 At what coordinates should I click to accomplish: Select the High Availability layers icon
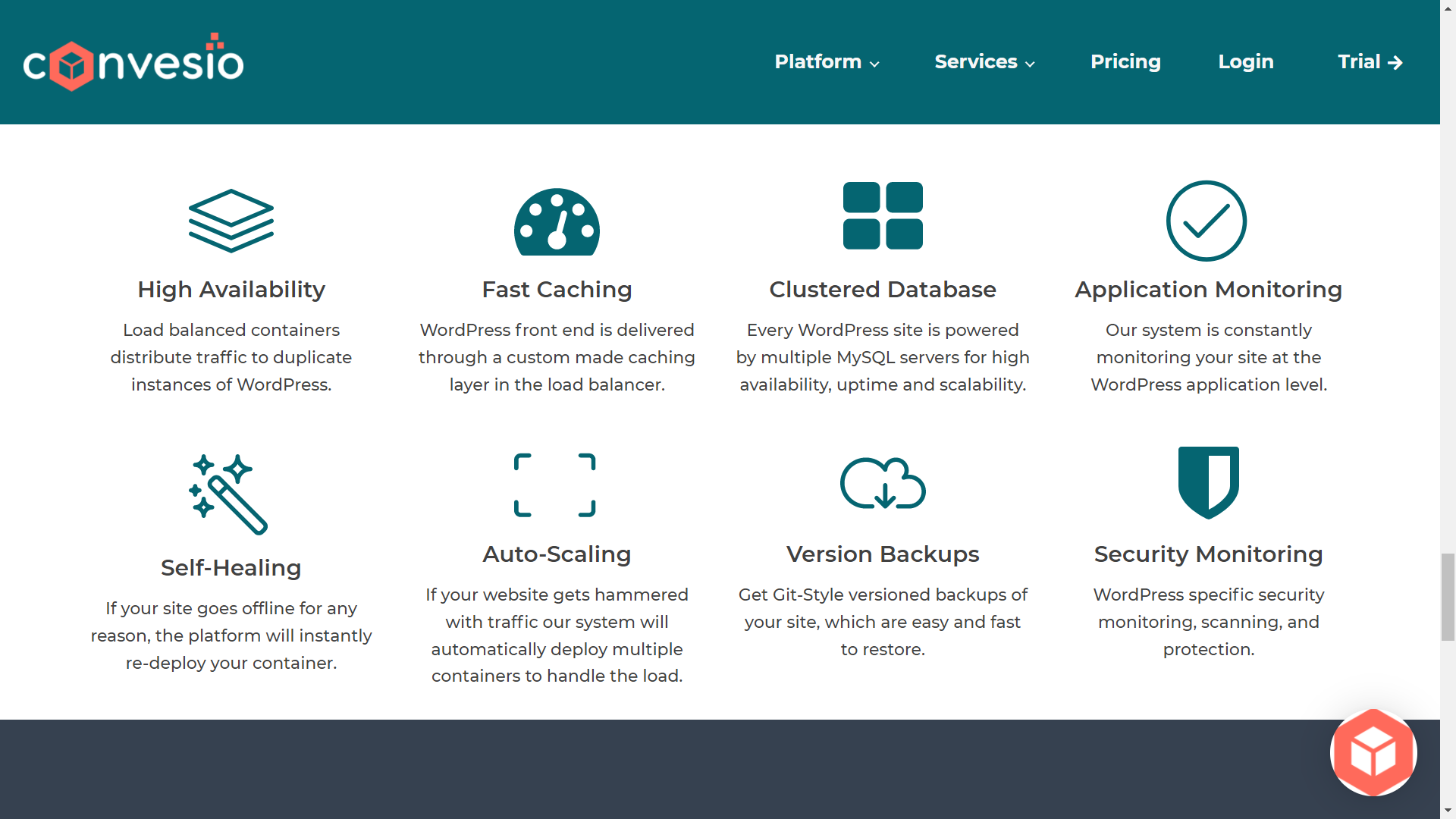coord(231,221)
